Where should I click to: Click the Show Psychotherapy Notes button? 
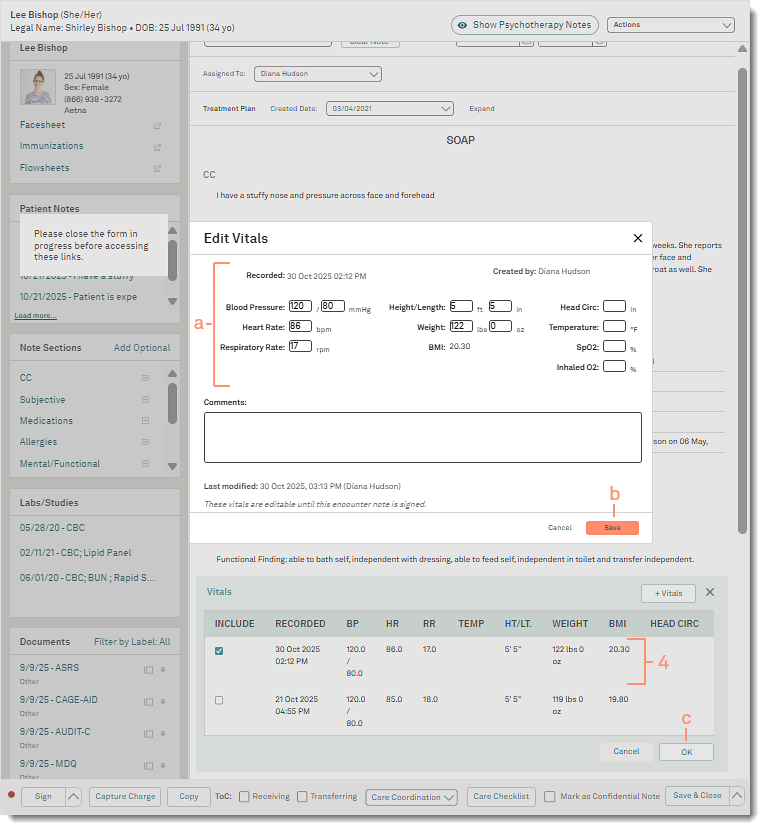pos(524,25)
